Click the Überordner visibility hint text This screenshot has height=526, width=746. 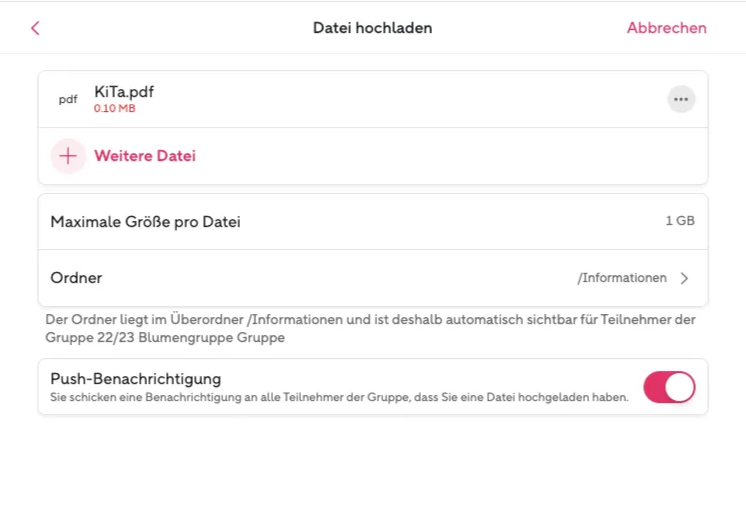371,329
